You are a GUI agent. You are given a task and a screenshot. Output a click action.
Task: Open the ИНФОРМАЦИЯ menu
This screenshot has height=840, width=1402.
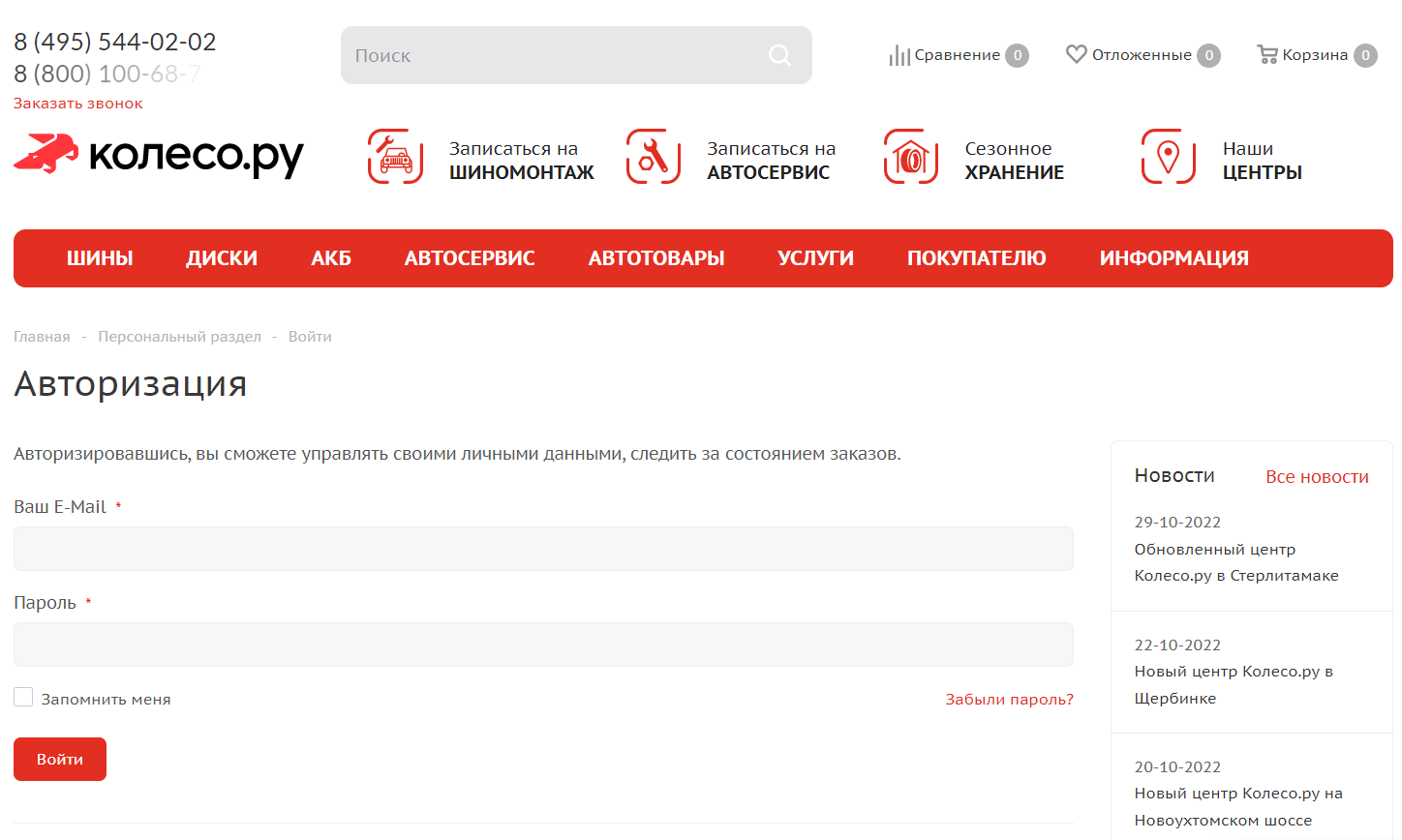point(1173,258)
